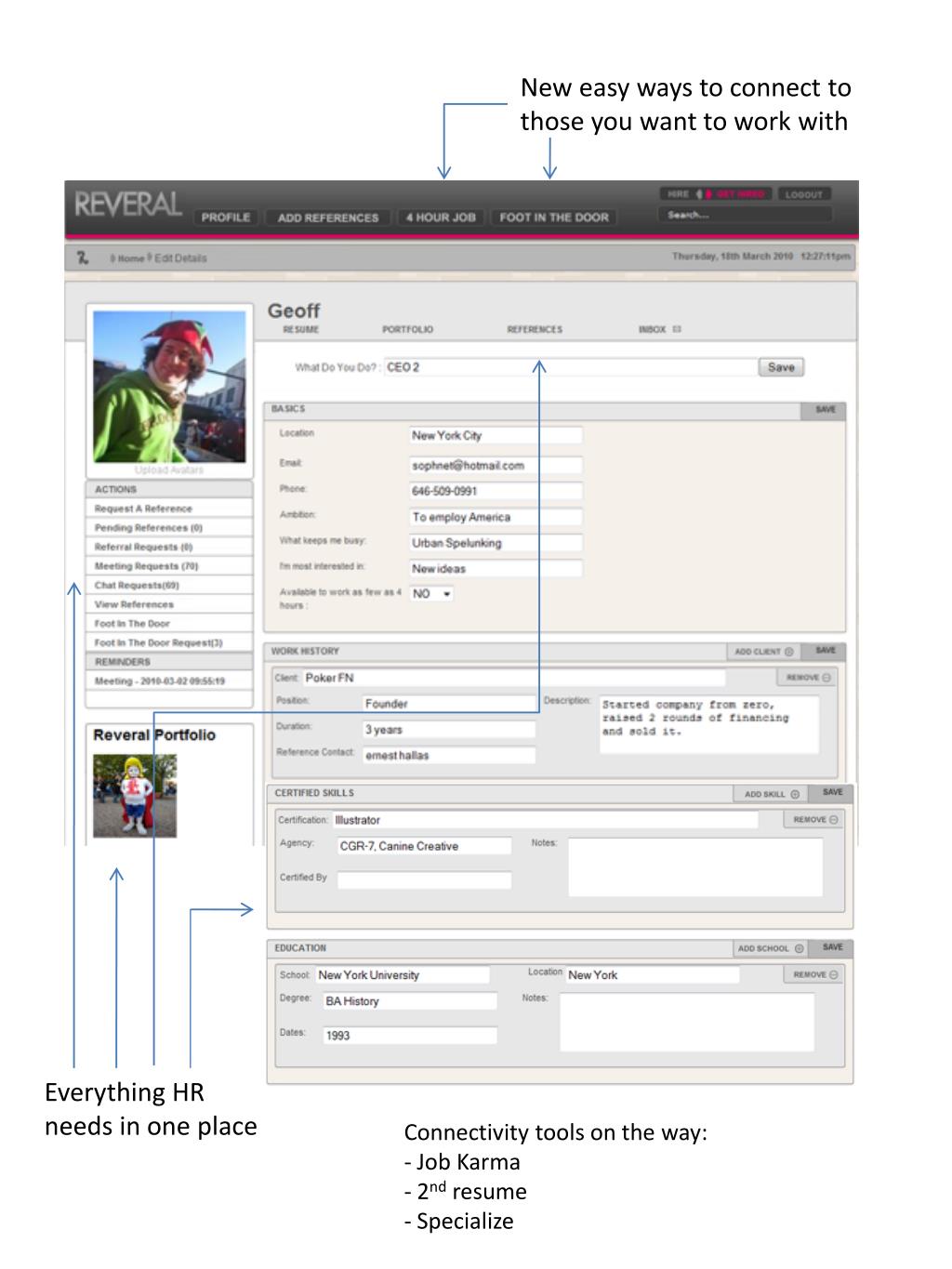Viewport: 952px width, 1269px height.
Task: Click the What Do You Do field
Action: click(571, 367)
